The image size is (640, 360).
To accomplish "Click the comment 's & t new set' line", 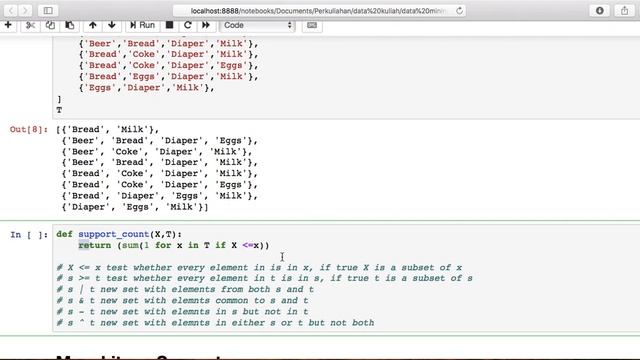I will [182, 300].
